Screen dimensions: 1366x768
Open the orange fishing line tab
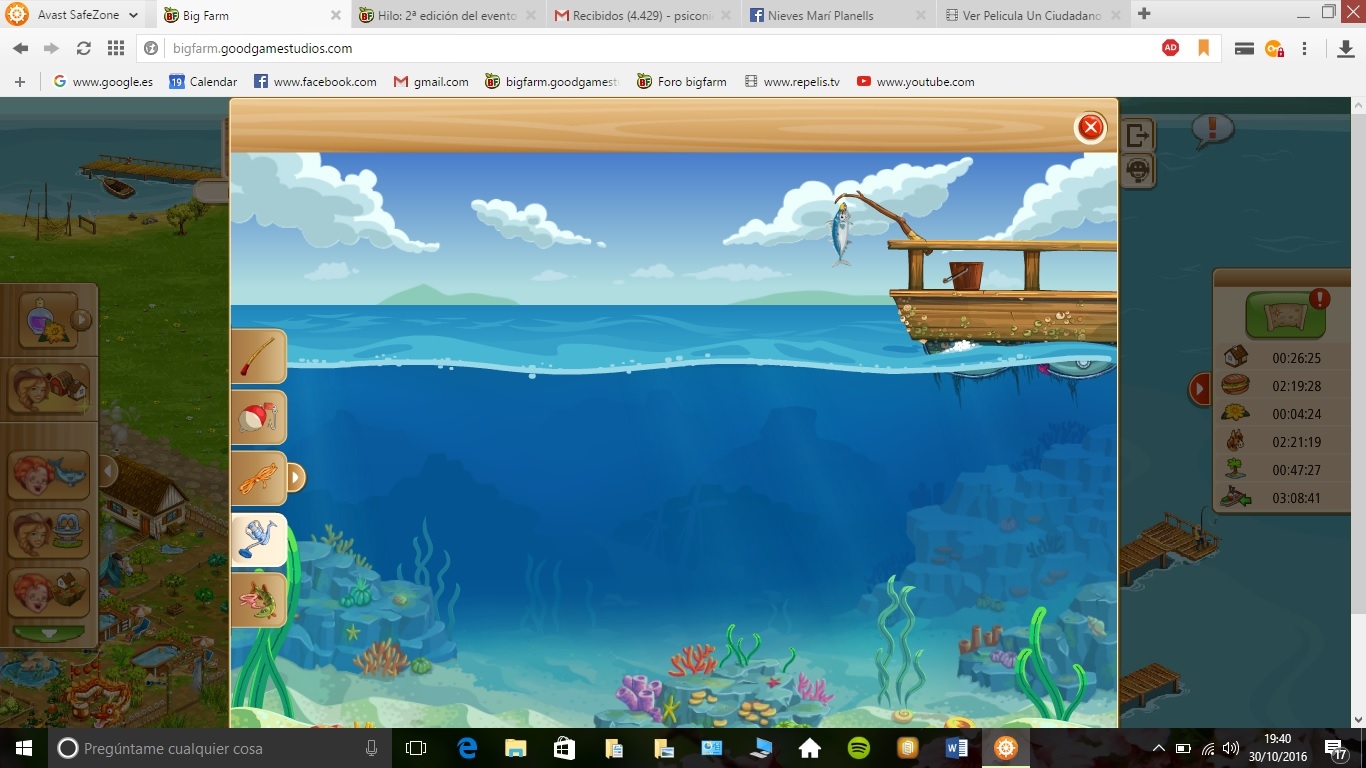[x=259, y=478]
